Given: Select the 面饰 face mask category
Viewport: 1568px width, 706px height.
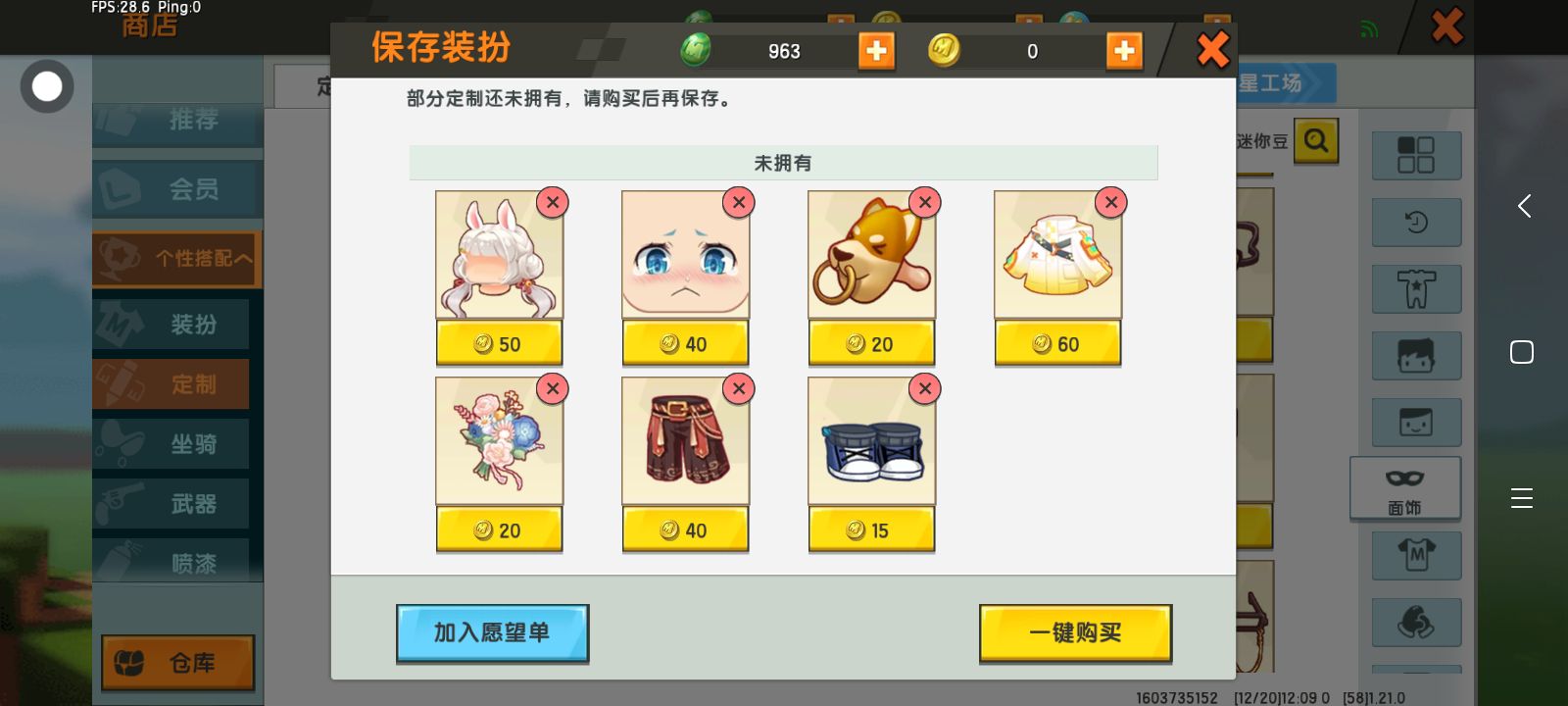Looking at the screenshot, I should pos(1405,487).
